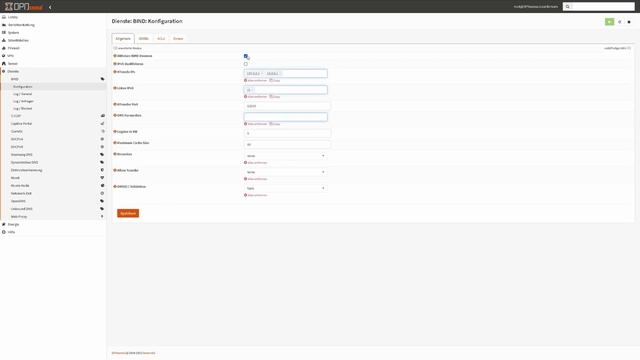This screenshot has width=640, height=360.
Task: Stop the BIND service via stop icon
Action: click(x=629, y=22)
